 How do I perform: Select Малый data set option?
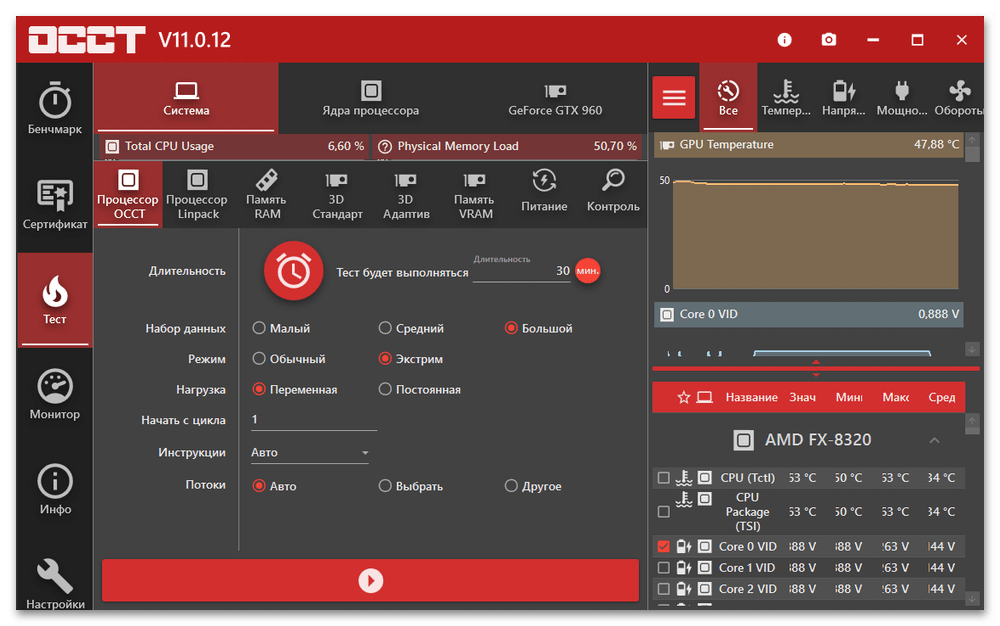pyautogui.click(x=259, y=328)
